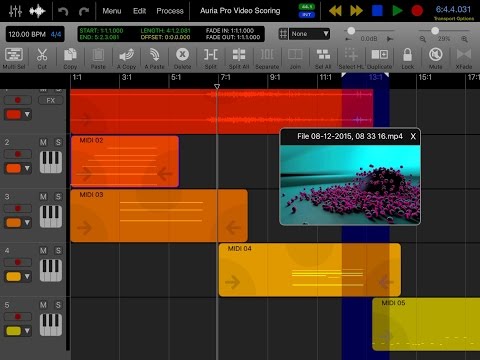
Task: Click the 6:4.4.031 position counter
Action: tap(453, 9)
